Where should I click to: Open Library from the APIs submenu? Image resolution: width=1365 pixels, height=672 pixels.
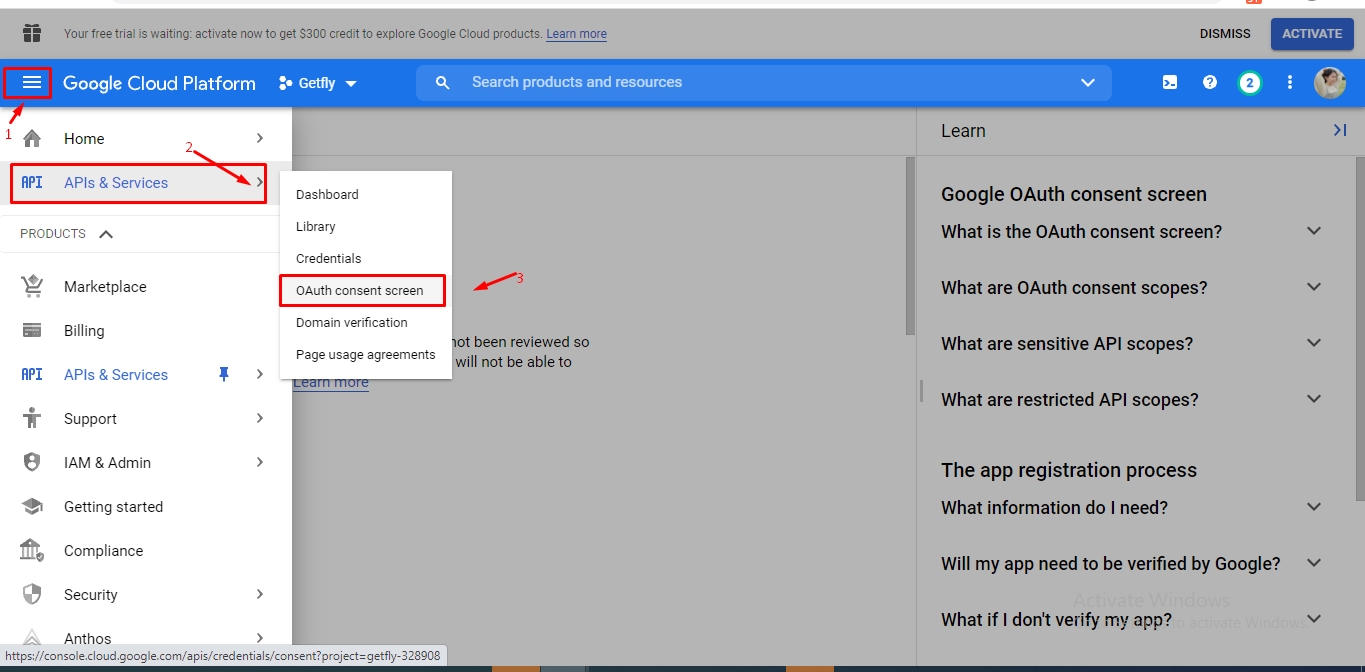(316, 227)
